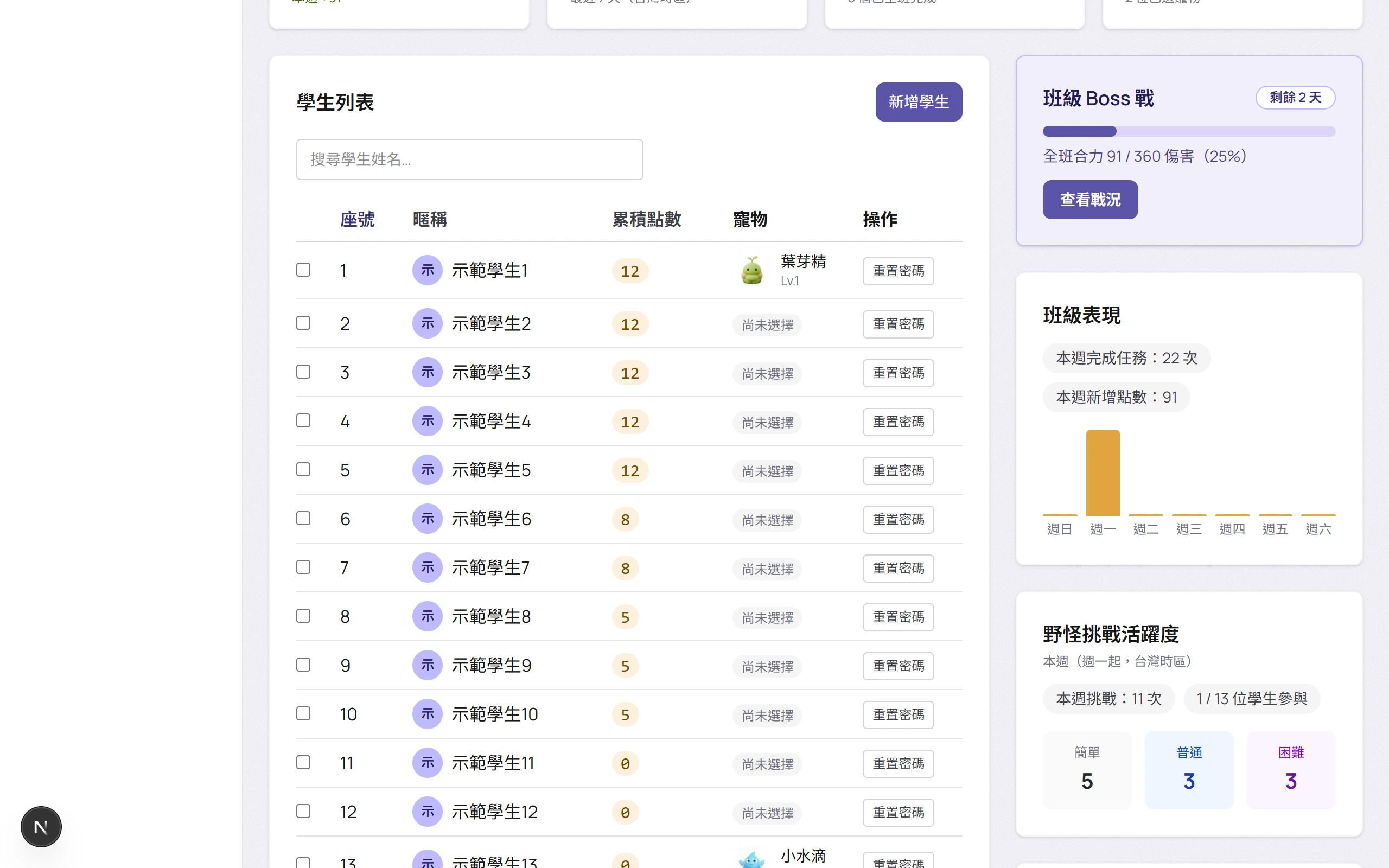
Task: Check the box for seat 5
Action: click(x=303, y=469)
